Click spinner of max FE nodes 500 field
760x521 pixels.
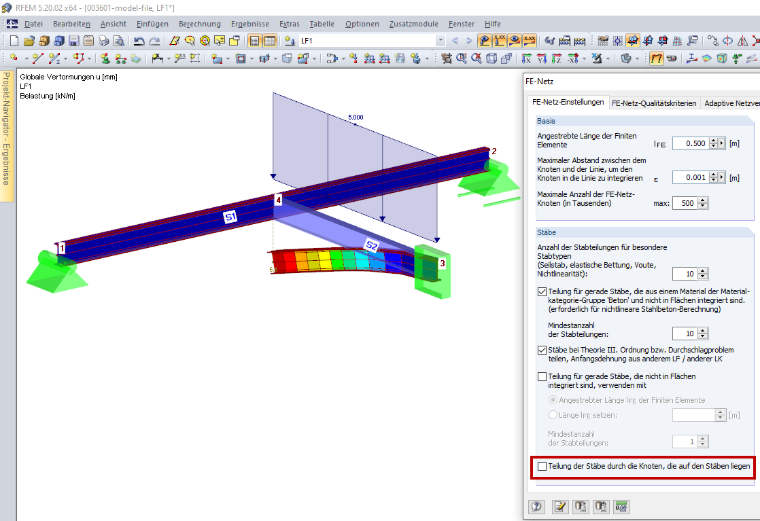pos(703,203)
